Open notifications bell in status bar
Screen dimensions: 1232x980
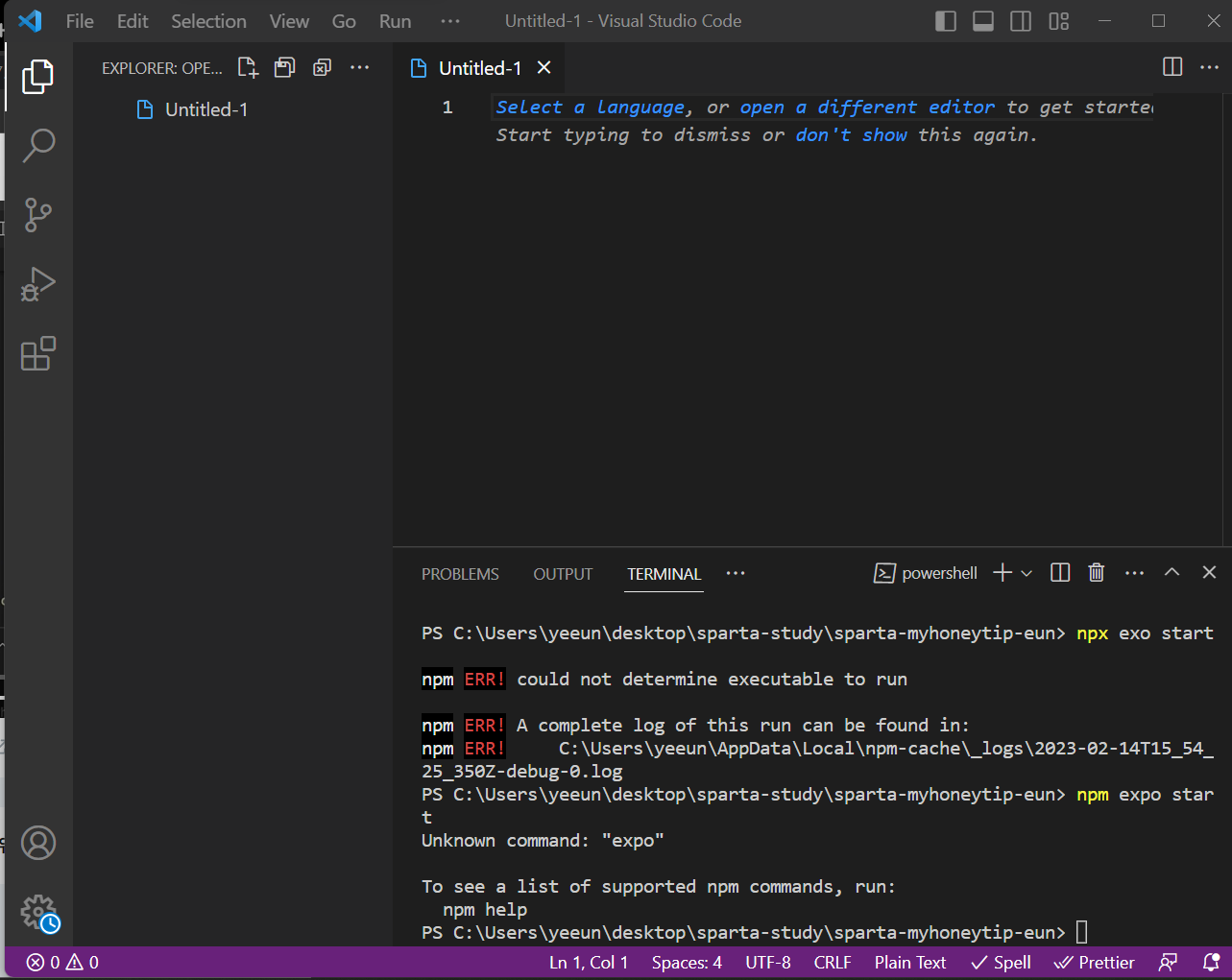[1211, 963]
